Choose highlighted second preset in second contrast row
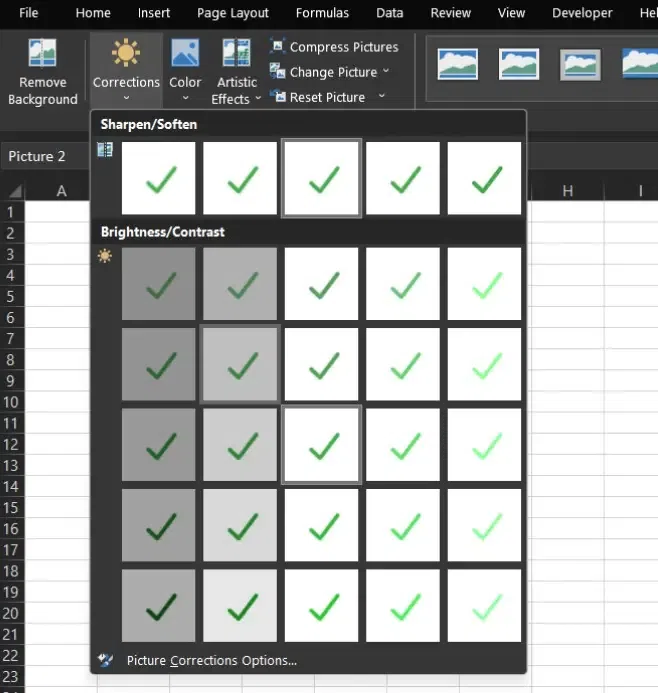The height and width of the screenshot is (693, 658). [240, 364]
